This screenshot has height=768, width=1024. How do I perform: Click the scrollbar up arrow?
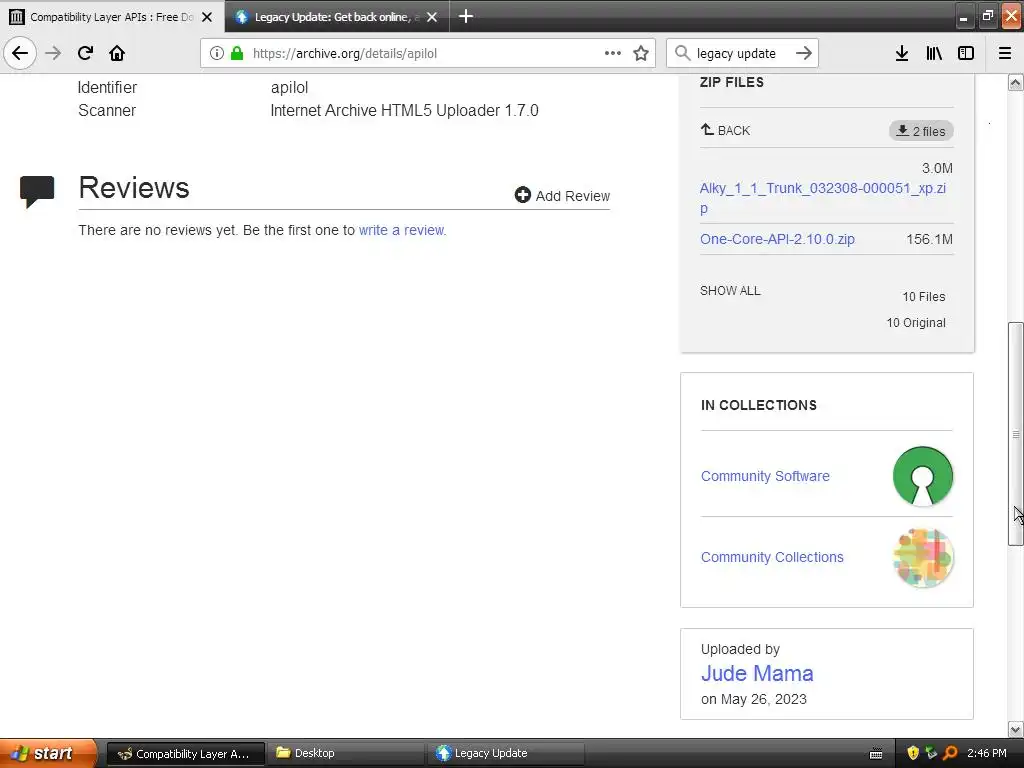[x=1015, y=82]
